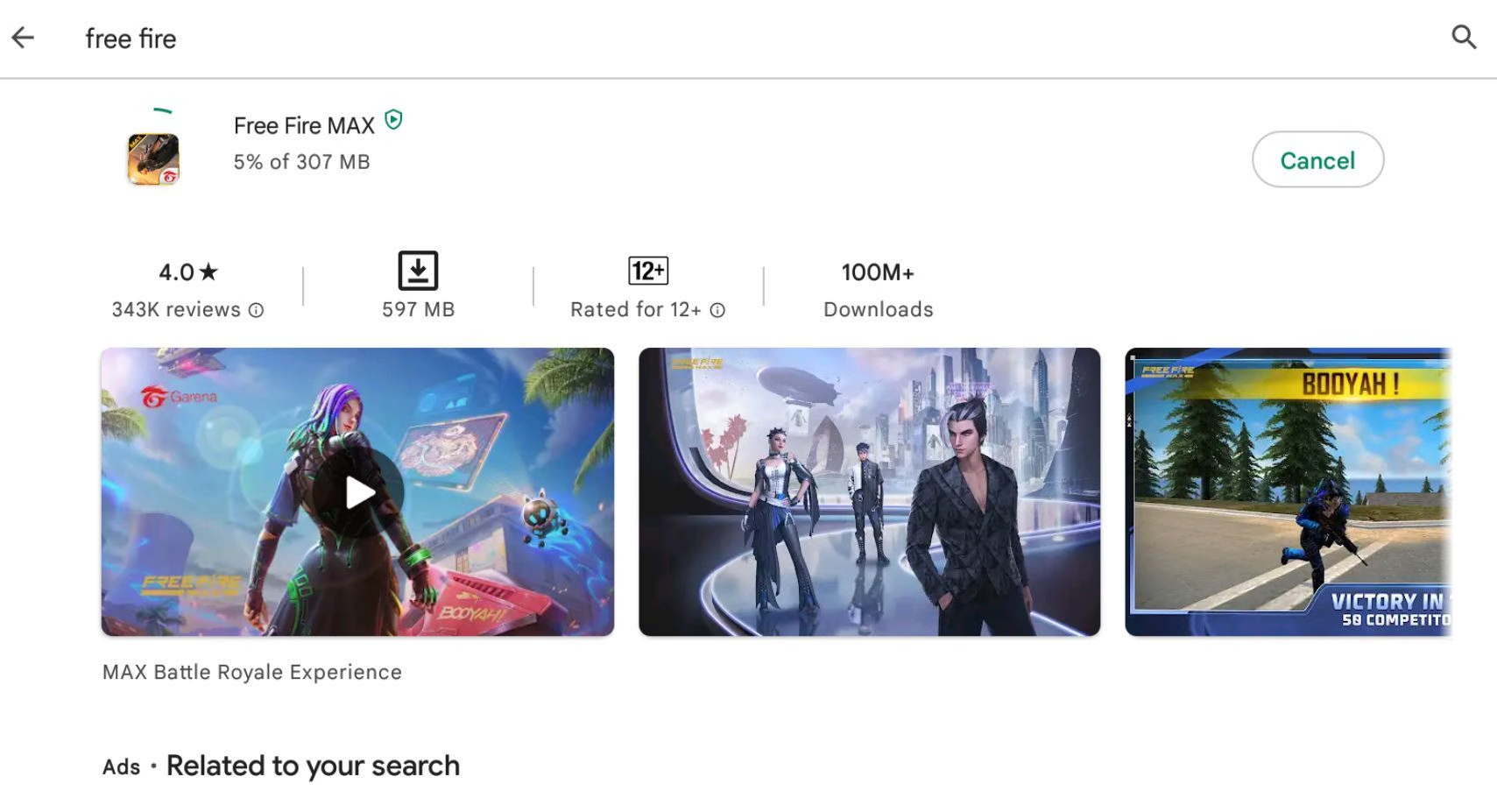Click the 4.0 star rating
This screenshot has height=812, width=1497.
point(187,272)
